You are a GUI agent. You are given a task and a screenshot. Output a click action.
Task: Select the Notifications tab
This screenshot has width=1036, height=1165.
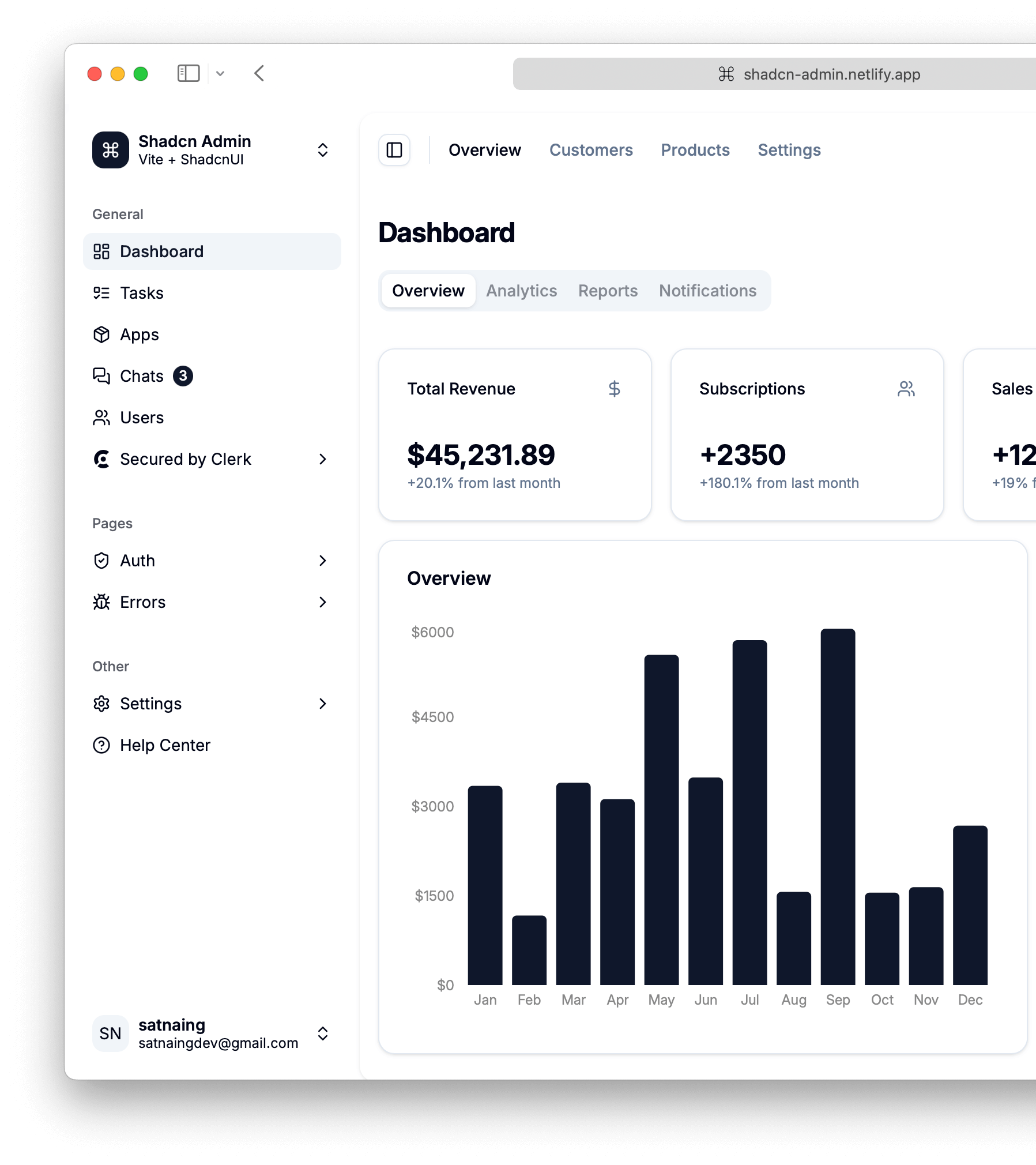tap(707, 291)
